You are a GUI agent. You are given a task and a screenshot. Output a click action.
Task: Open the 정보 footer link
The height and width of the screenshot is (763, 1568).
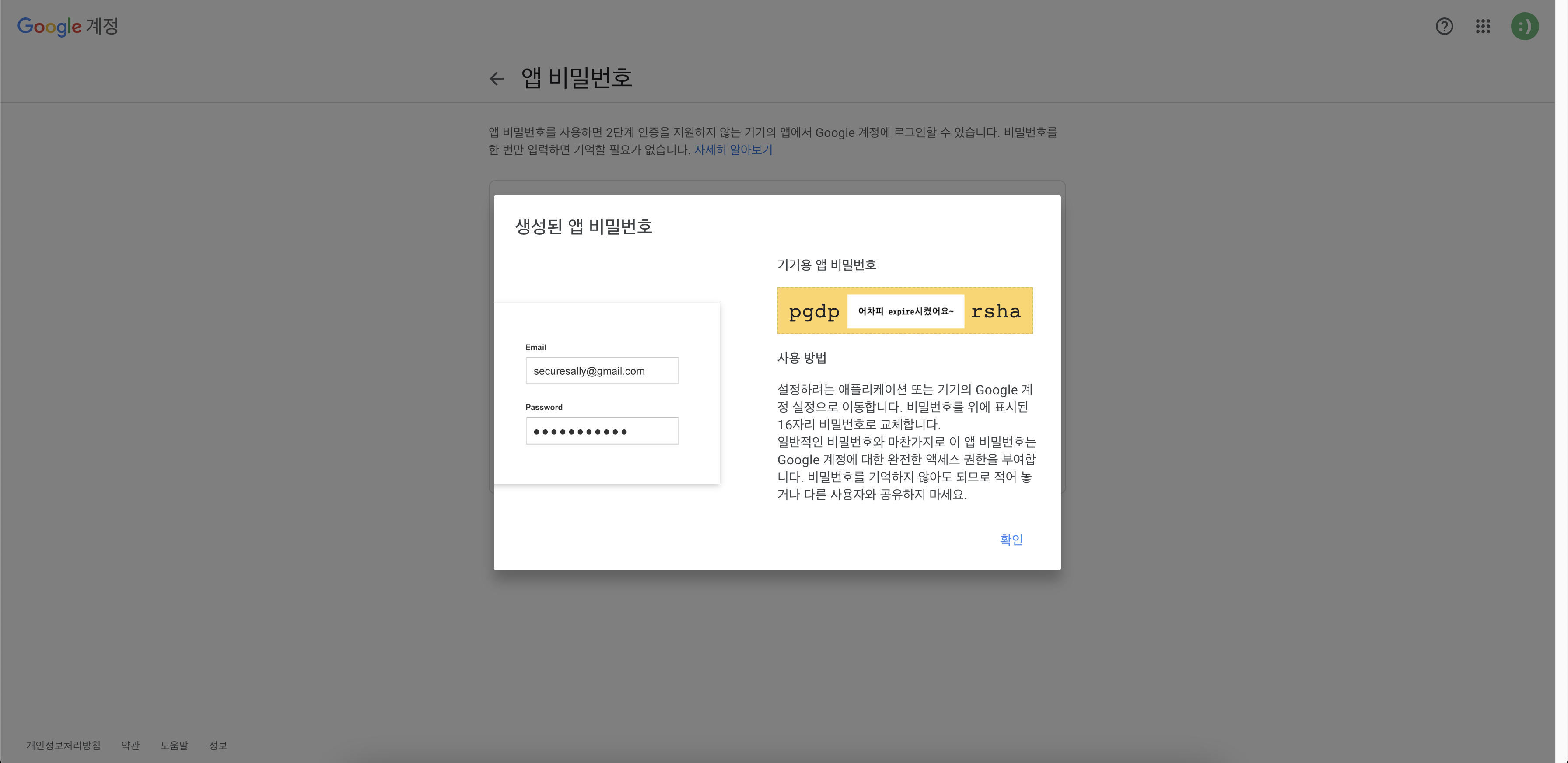[217, 745]
